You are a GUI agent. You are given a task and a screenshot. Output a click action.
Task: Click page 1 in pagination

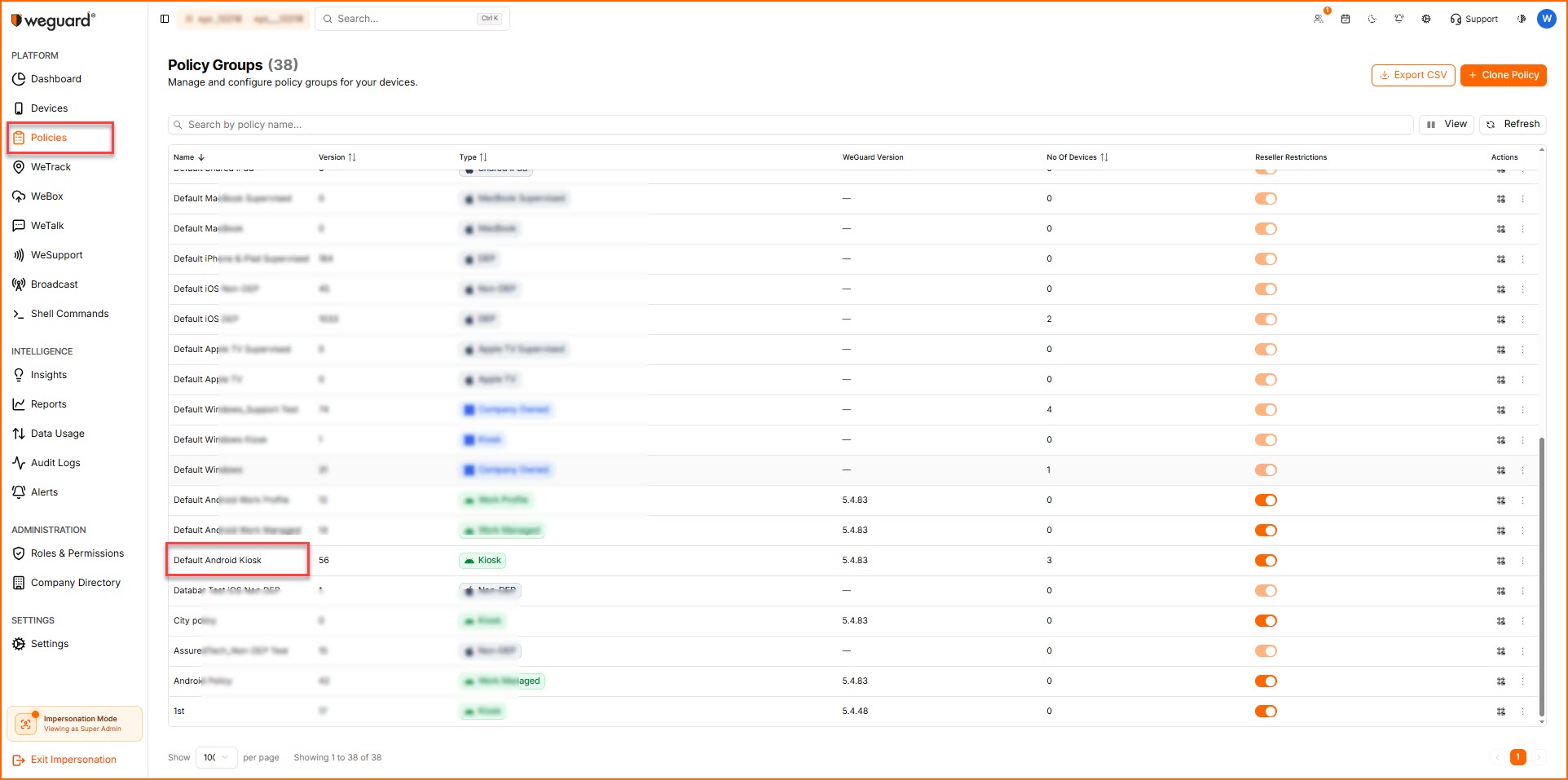(x=1517, y=757)
